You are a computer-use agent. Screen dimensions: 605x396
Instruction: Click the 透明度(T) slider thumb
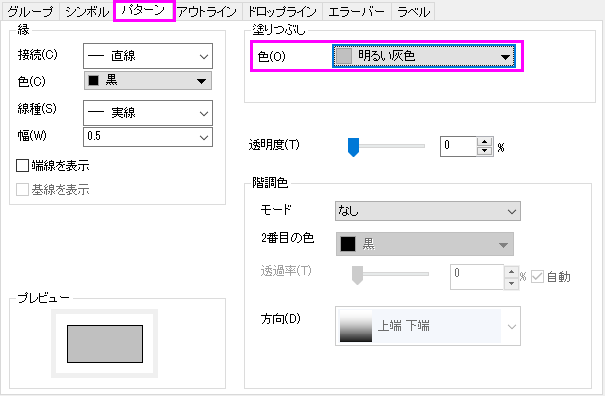[353, 147]
